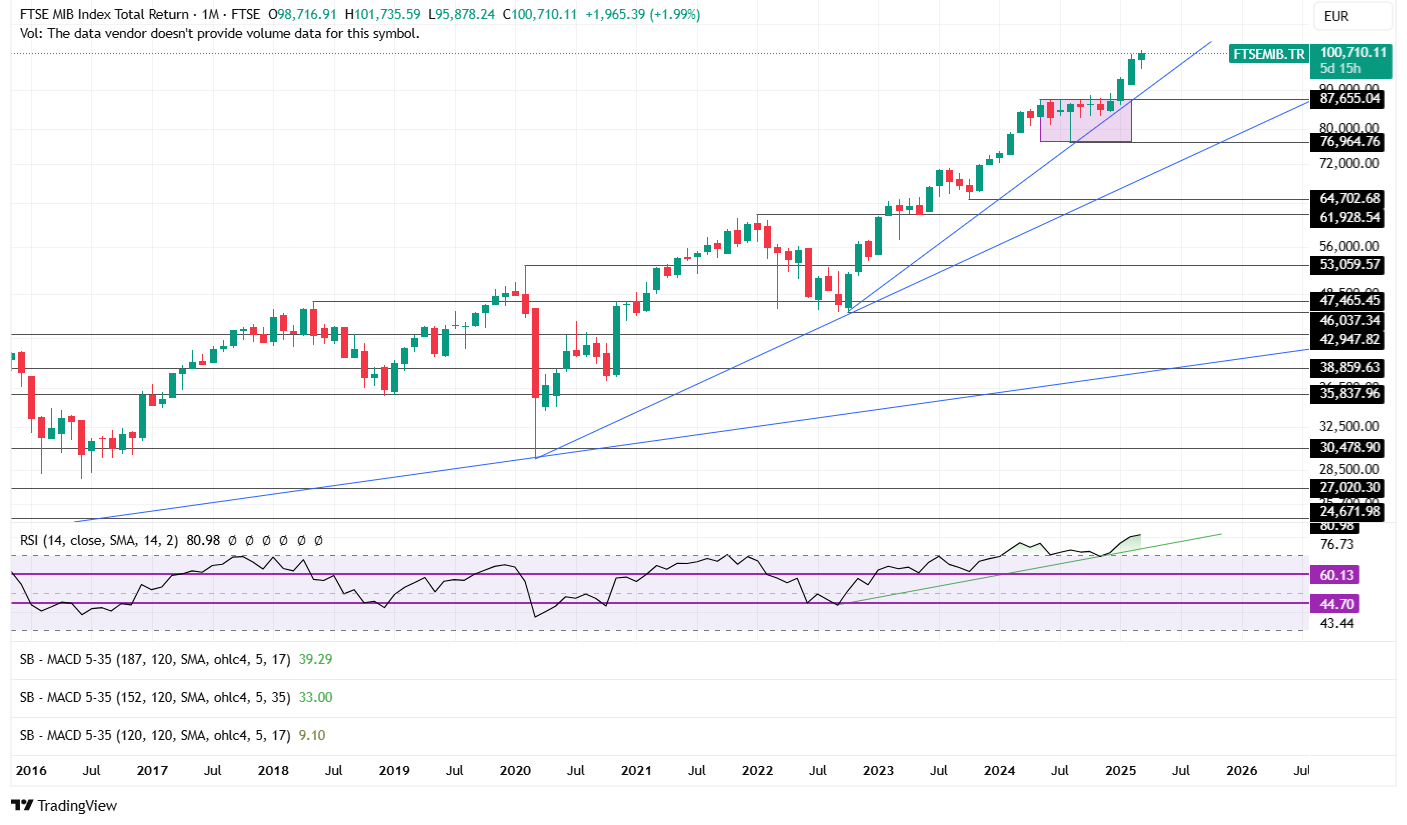
Task: Click the MACD value 33.00
Action: (x=315, y=698)
